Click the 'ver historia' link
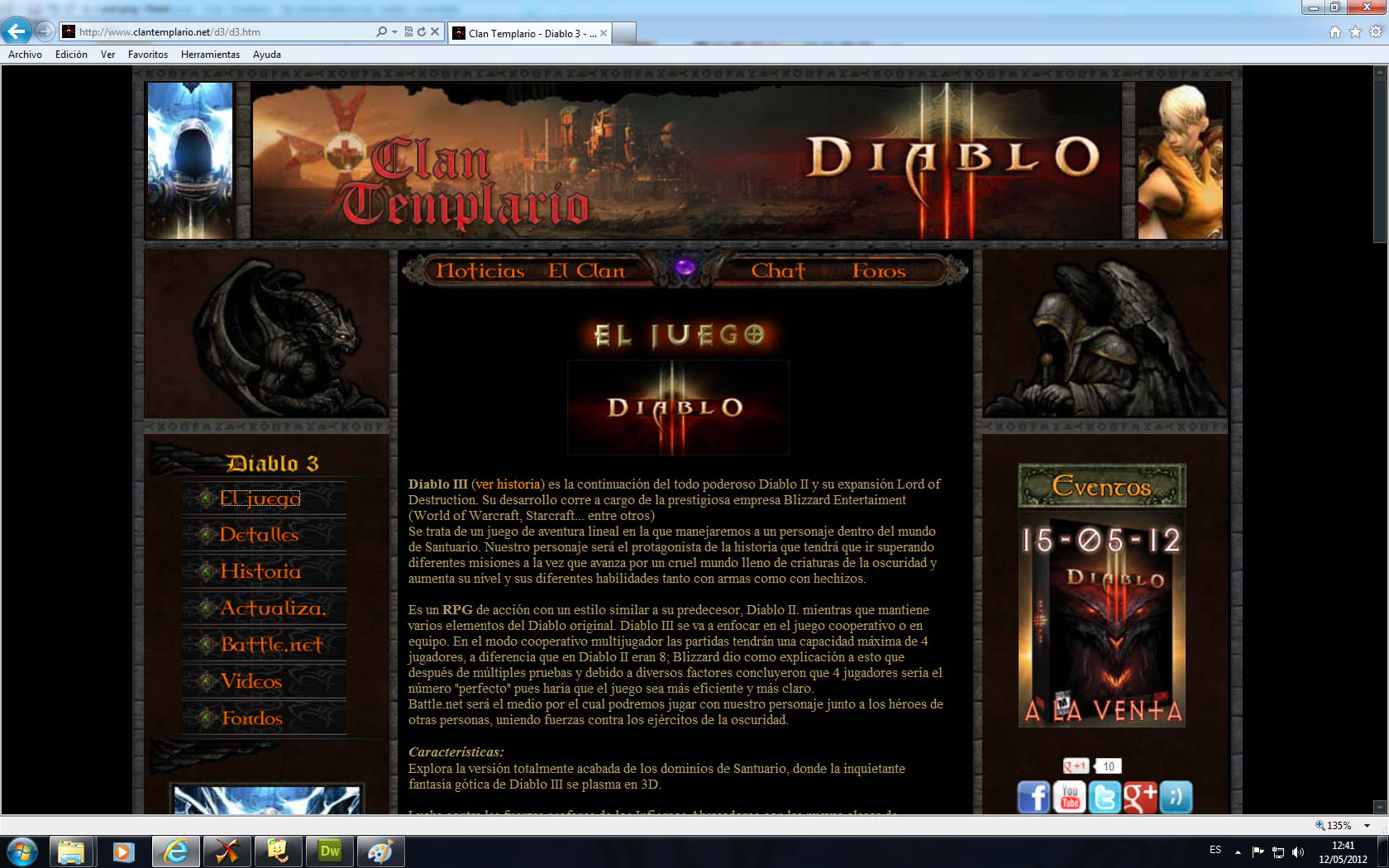Viewport: 1389px width, 868px height. [x=508, y=484]
